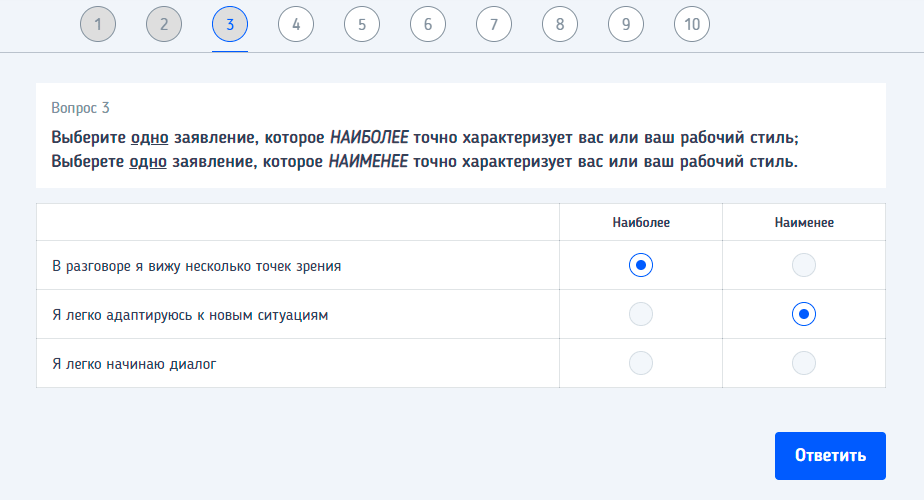Submit answer with the 'Ответить' button

tap(830, 456)
